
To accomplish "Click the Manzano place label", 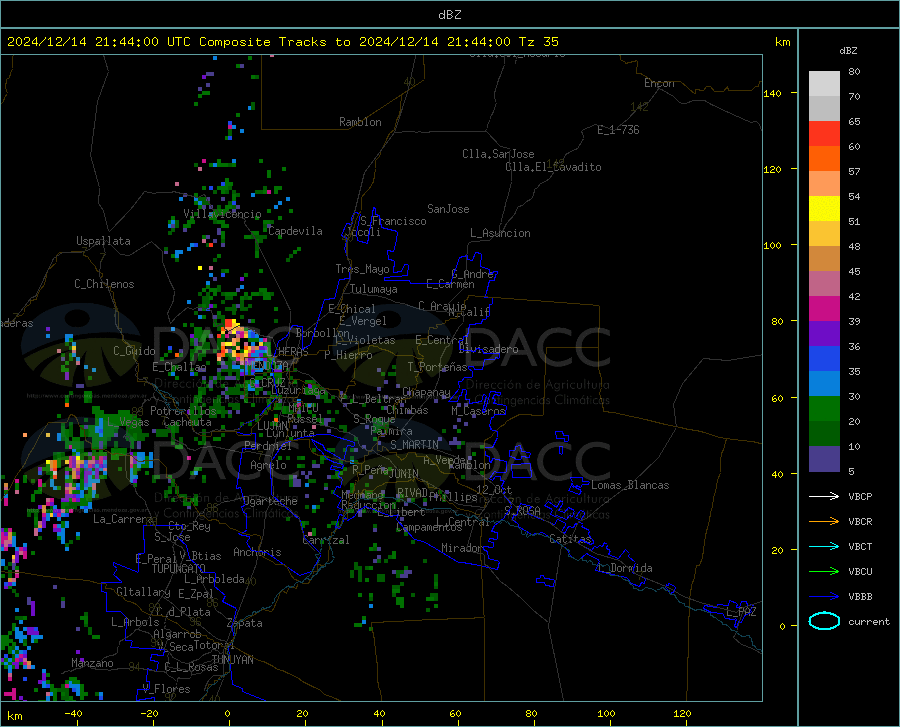I will click(92, 663).
